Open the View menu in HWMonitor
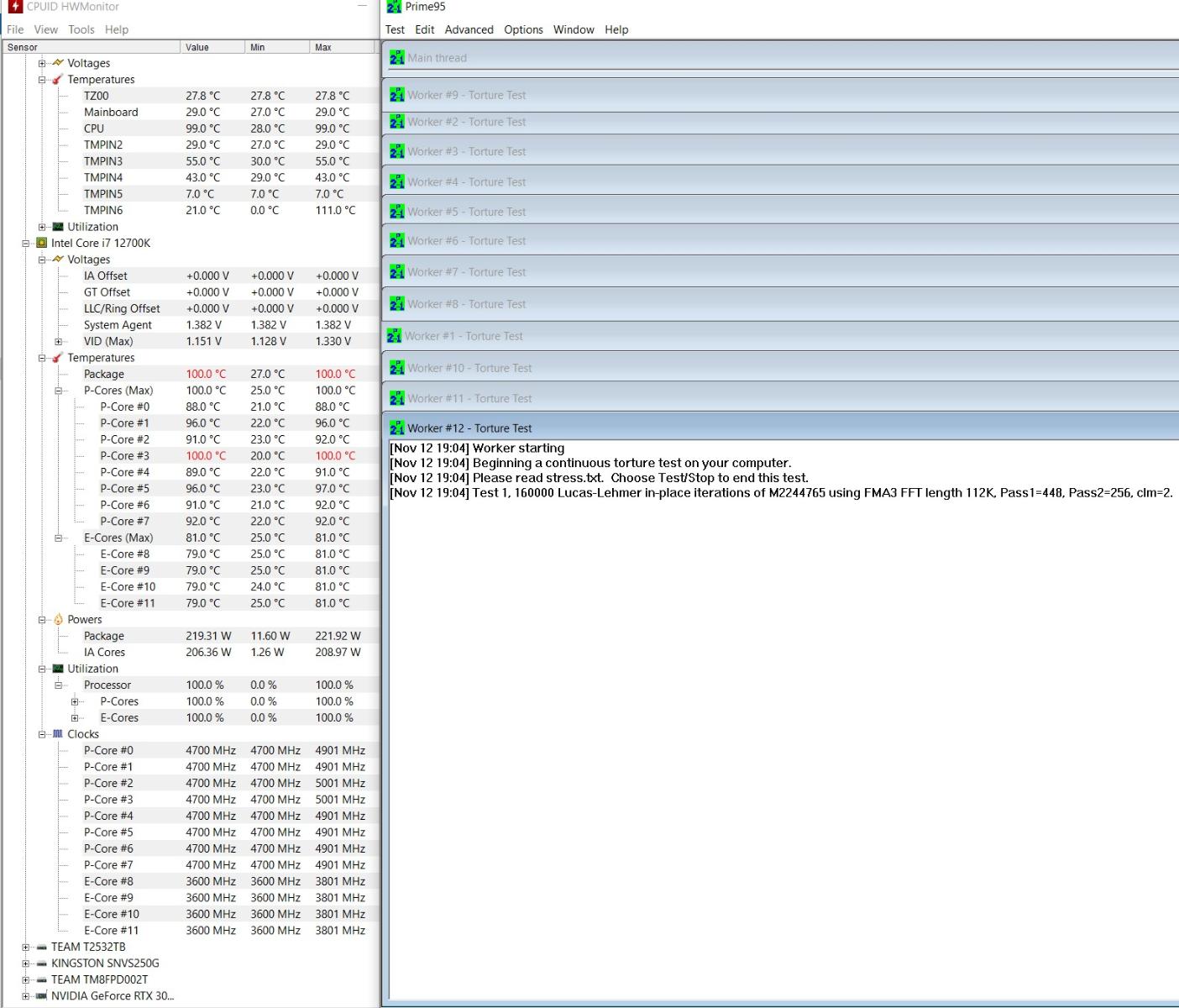Screen dimensions: 1179x1008 click(46, 29)
